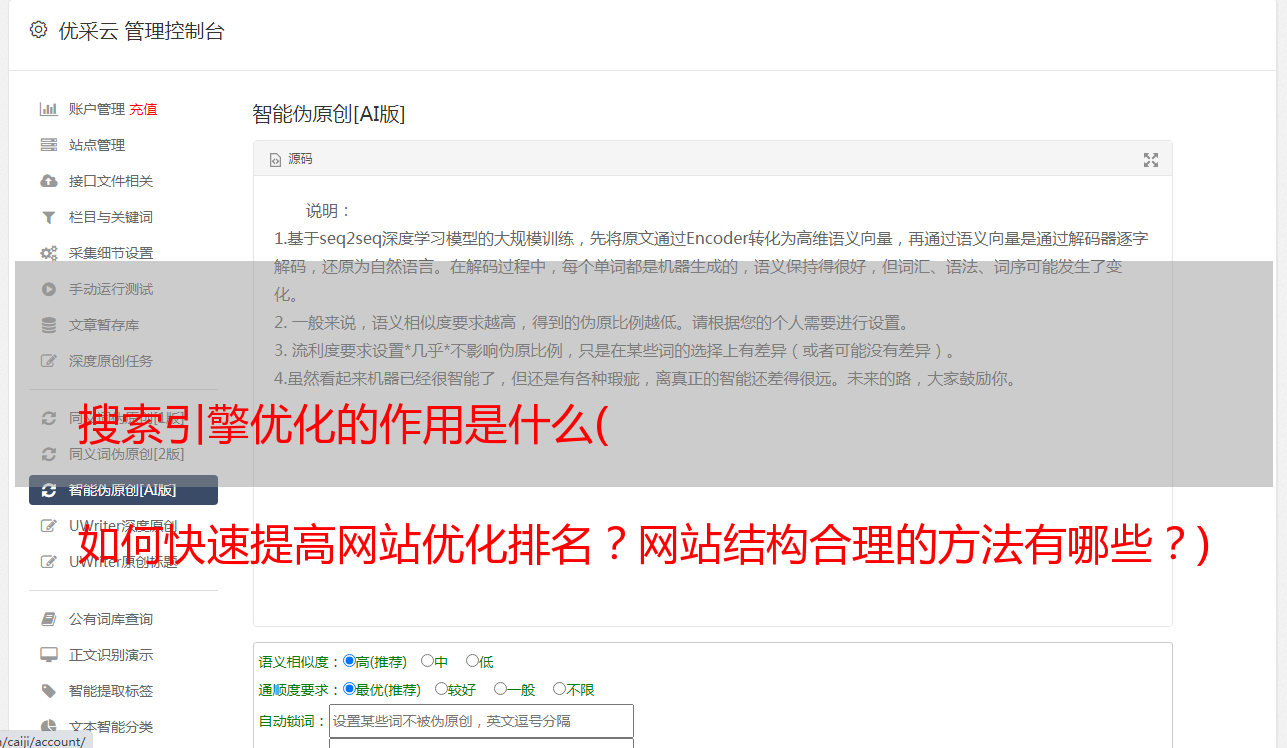The height and width of the screenshot is (748, 1287).
Task: Select 语义相似度 中 radio option
Action: point(427,661)
